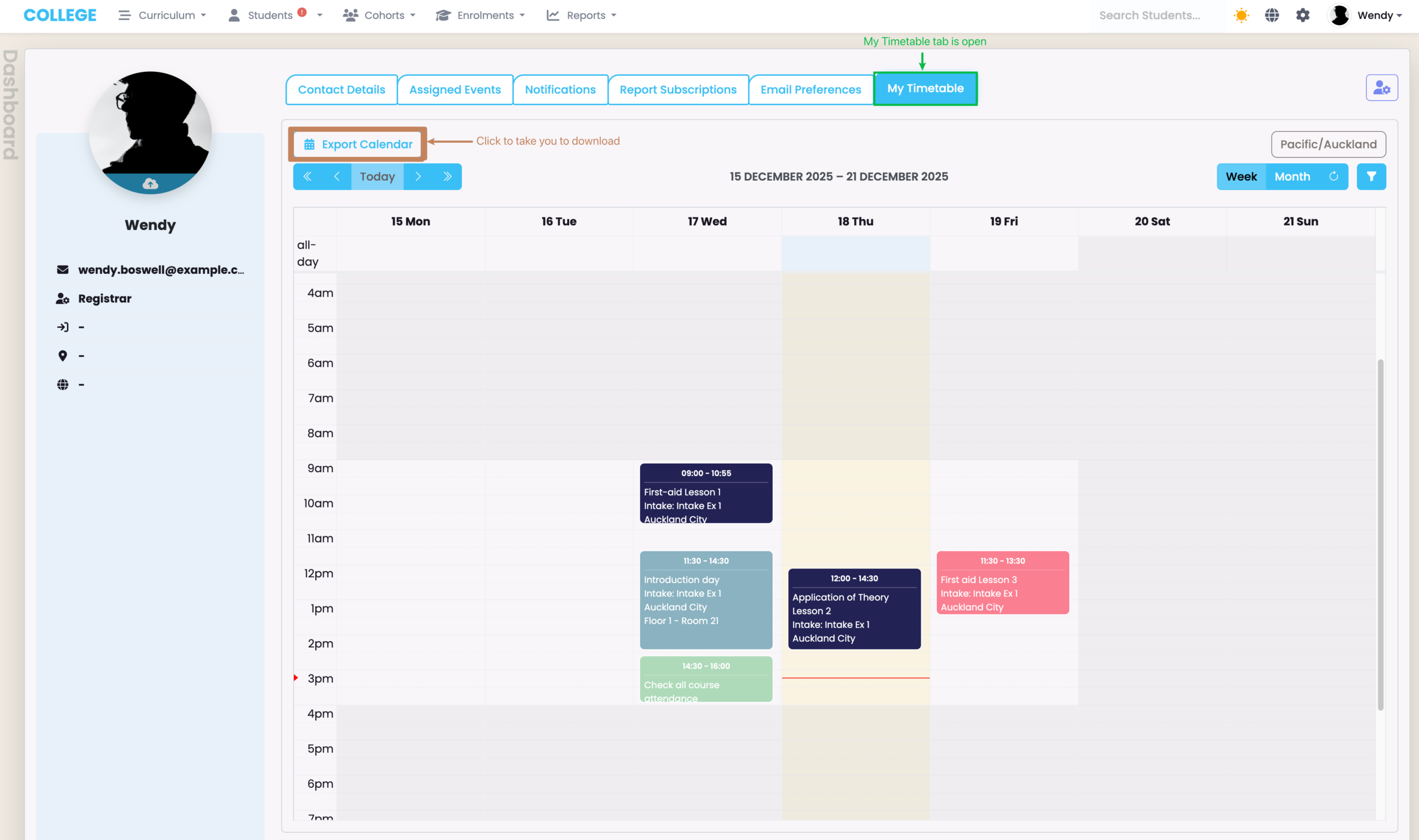The height and width of the screenshot is (840, 1419).
Task: Open the globe language icon in header
Action: pyautogui.click(x=1272, y=16)
